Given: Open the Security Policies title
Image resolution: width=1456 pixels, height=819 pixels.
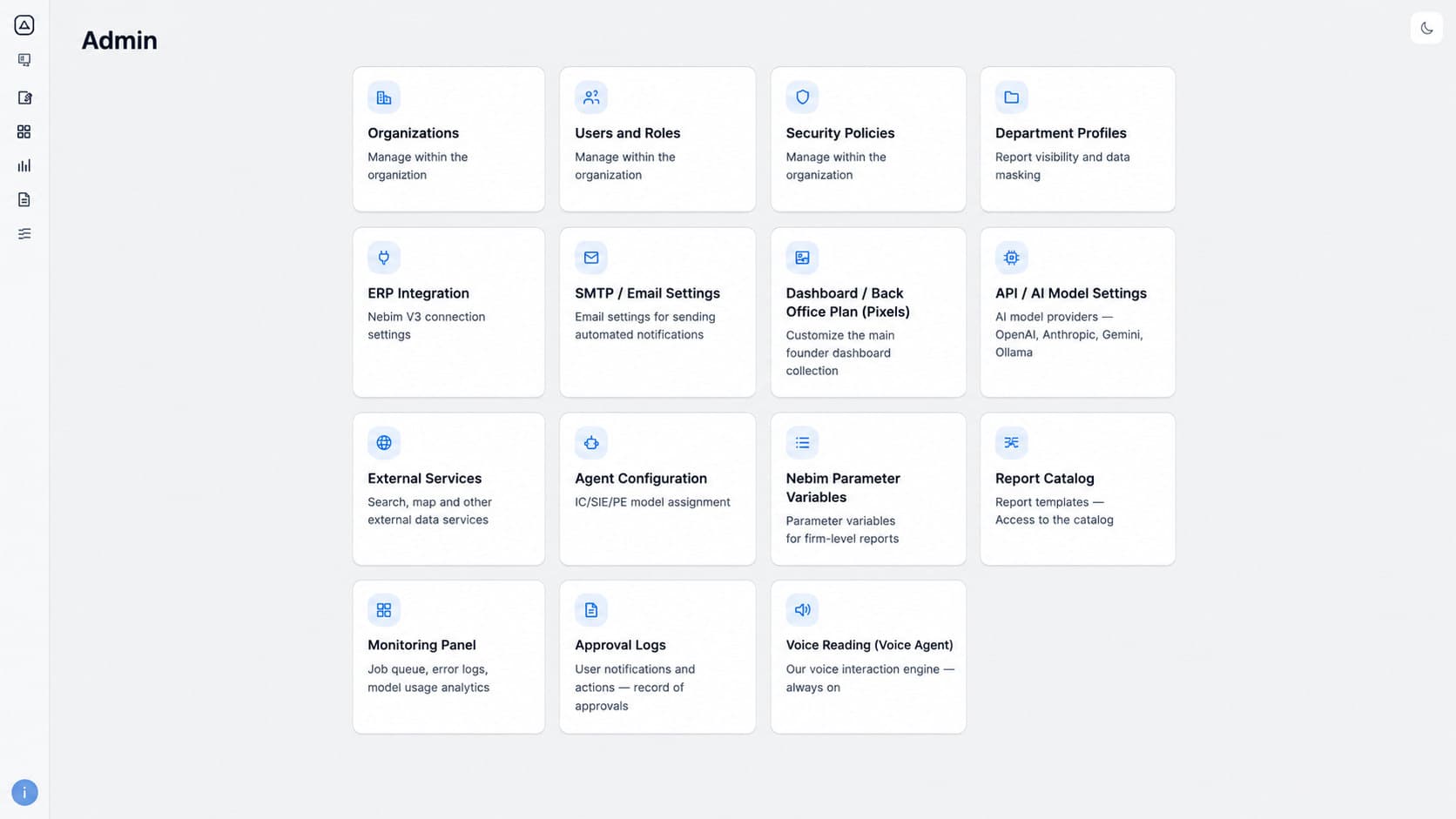Looking at the screenshot, I should (840, 133).
